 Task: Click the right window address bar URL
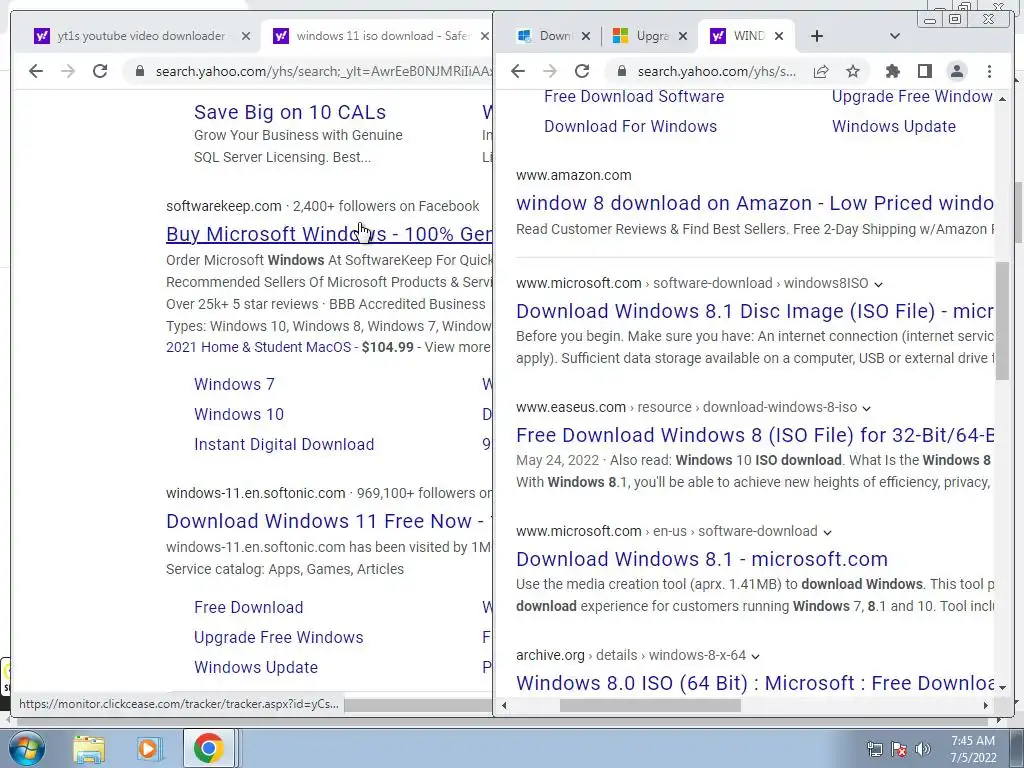(716, 71)
